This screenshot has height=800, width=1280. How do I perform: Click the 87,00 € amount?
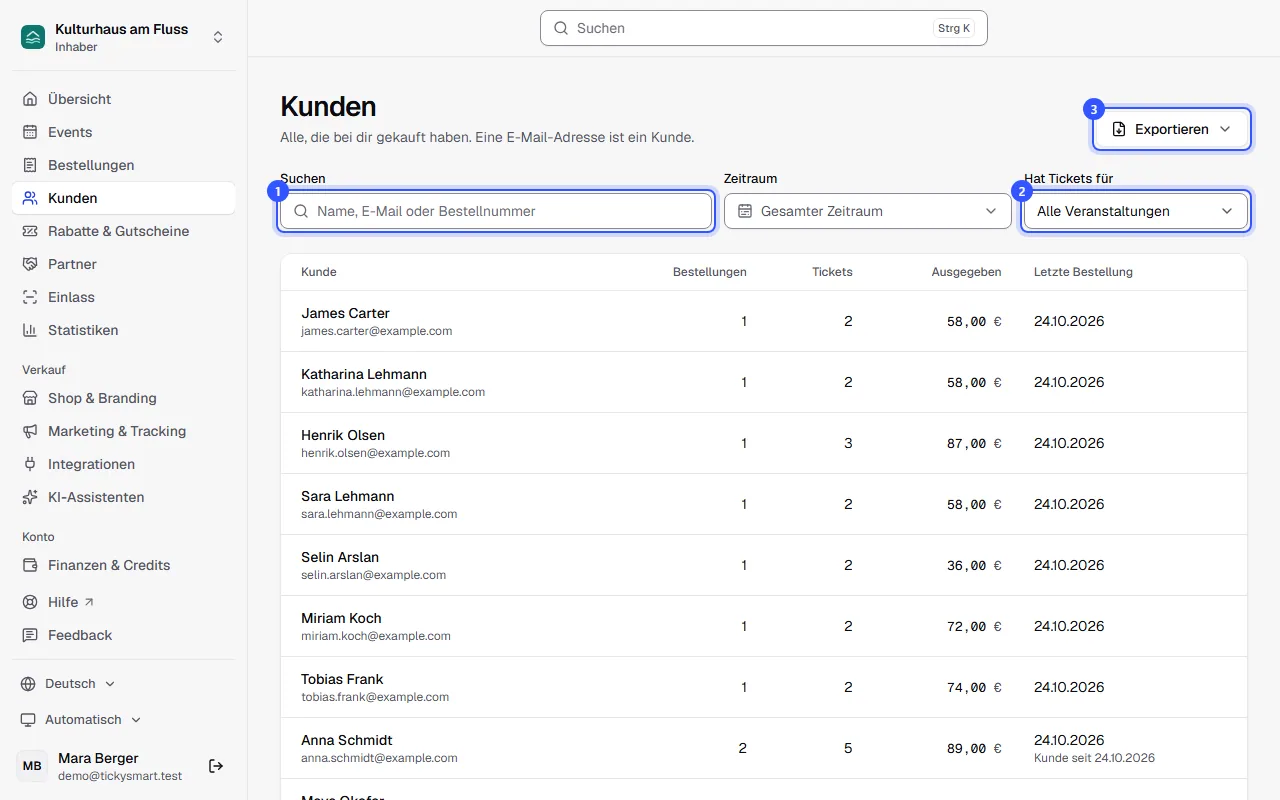click(x=974, y=443)
